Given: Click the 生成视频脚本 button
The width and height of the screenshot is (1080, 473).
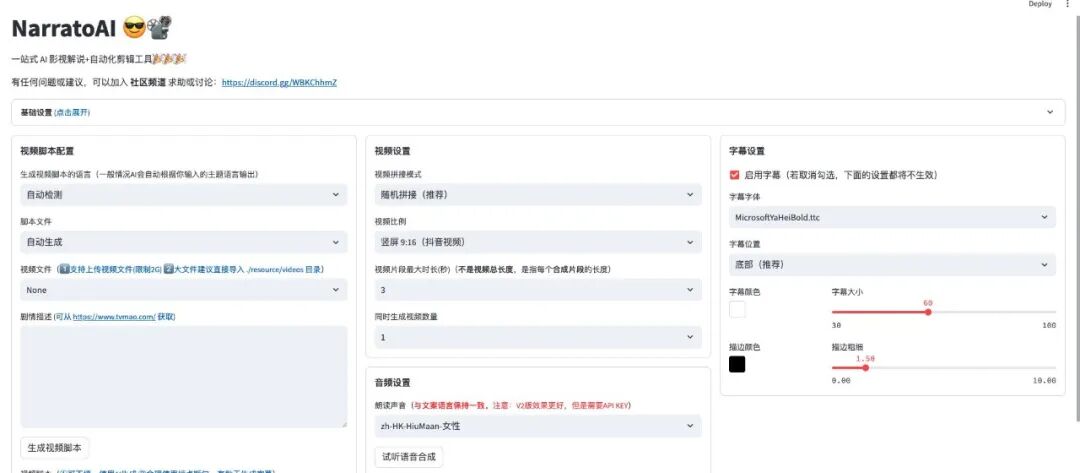Looking at the screenshot, I should click(x=54, y=448).
